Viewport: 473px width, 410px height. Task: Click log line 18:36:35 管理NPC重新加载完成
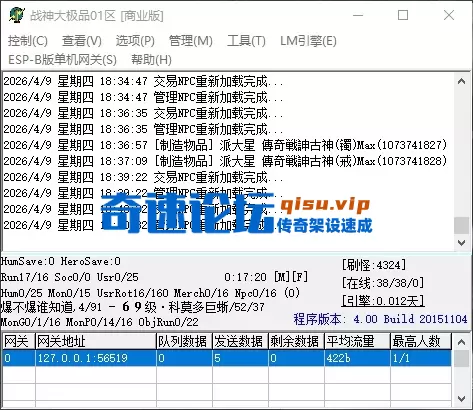[x=143, y=129]
